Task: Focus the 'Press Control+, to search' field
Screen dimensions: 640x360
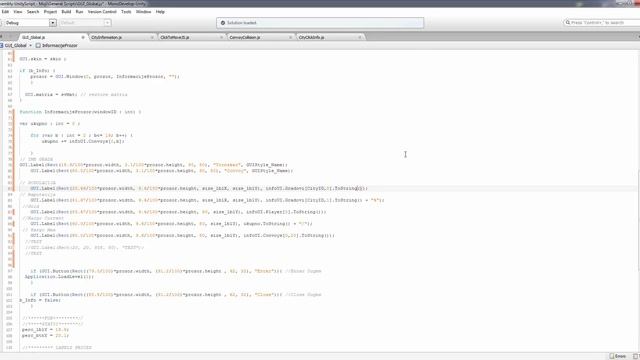Action: (x=602, y=22)
